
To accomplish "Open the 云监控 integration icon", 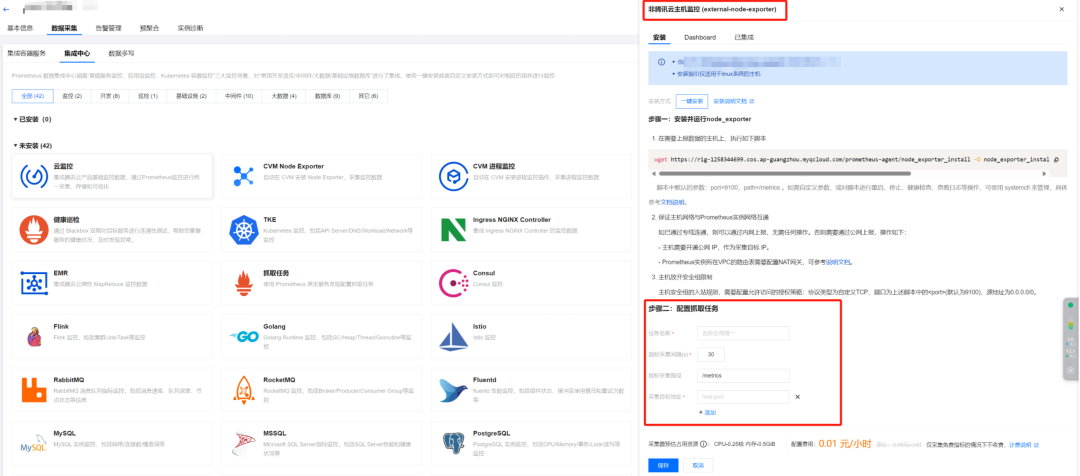I will click(34, 176).
